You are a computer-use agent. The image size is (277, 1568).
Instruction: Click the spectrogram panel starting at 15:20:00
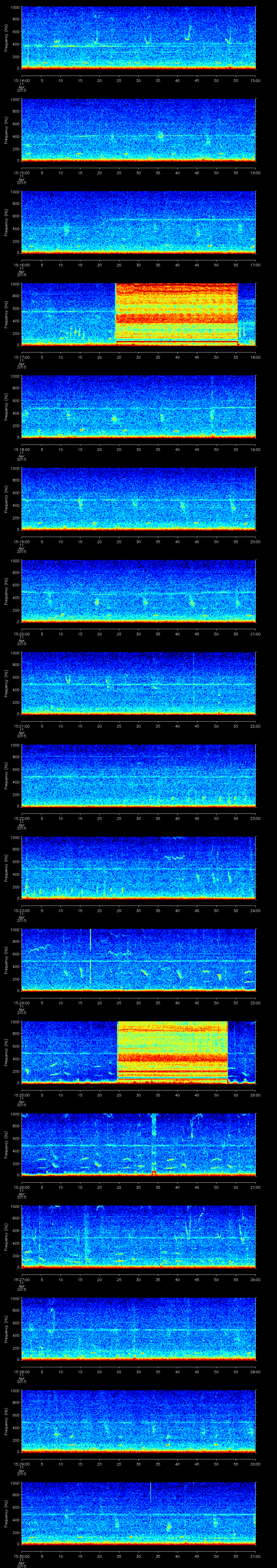coord(138,592)
